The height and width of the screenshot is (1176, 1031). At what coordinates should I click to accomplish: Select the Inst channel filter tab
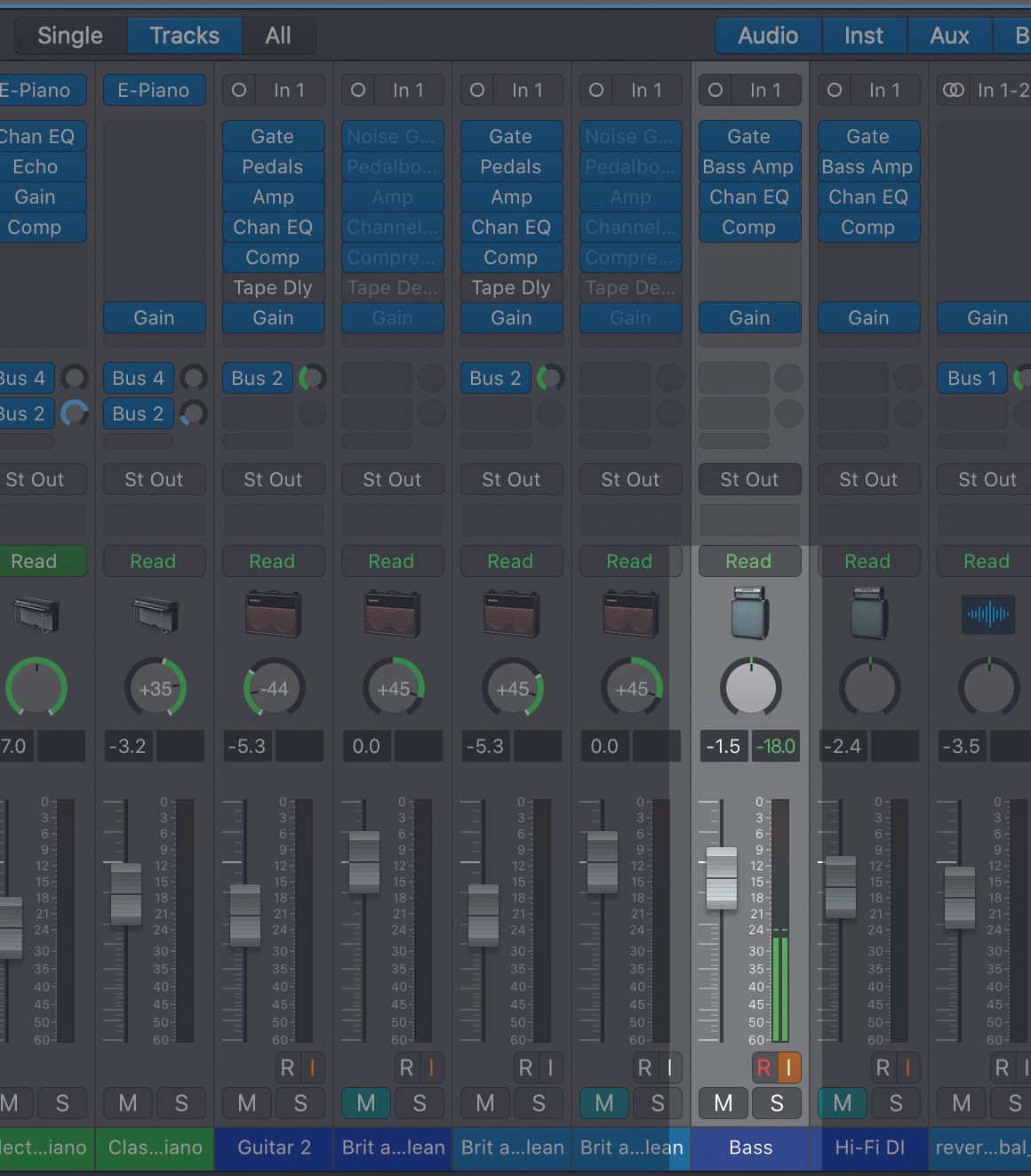coord(863,36)
